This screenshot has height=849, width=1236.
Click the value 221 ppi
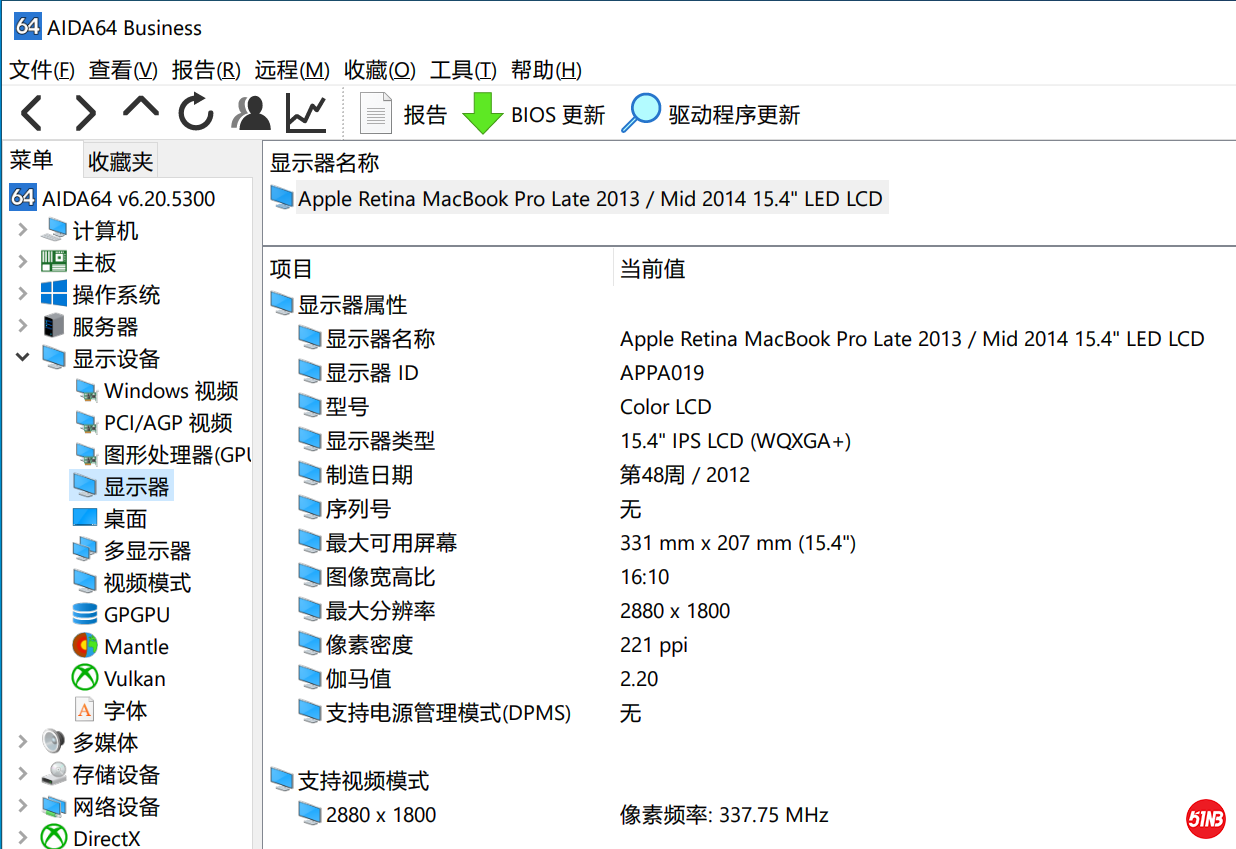654,644
